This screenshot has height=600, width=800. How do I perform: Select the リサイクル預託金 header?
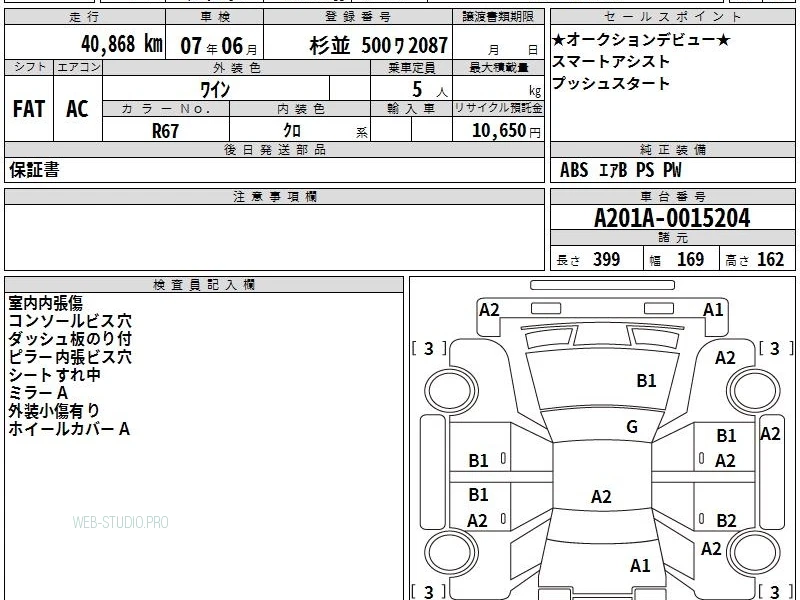coord(498,108)
